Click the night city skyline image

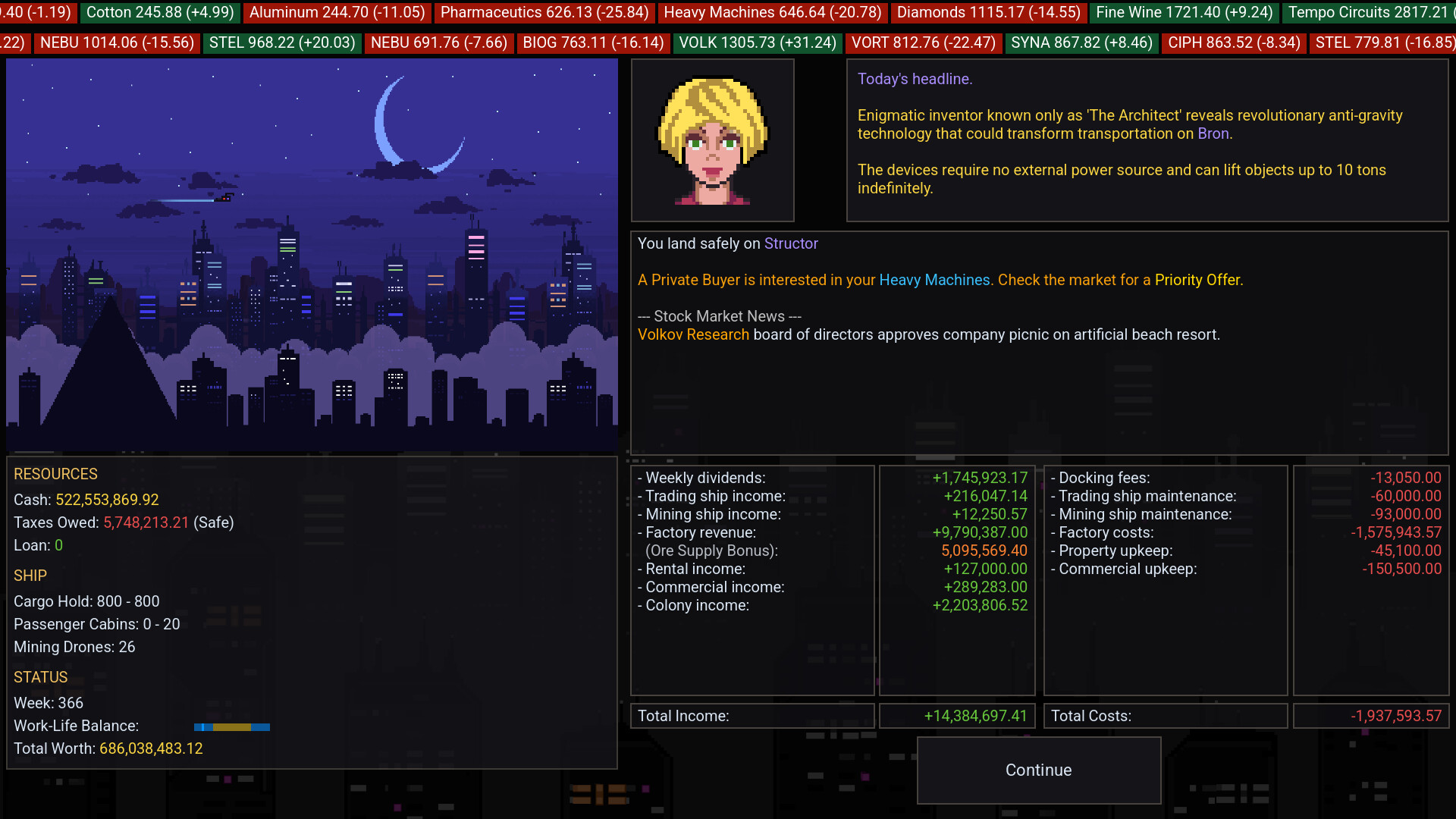pos(312,256)
